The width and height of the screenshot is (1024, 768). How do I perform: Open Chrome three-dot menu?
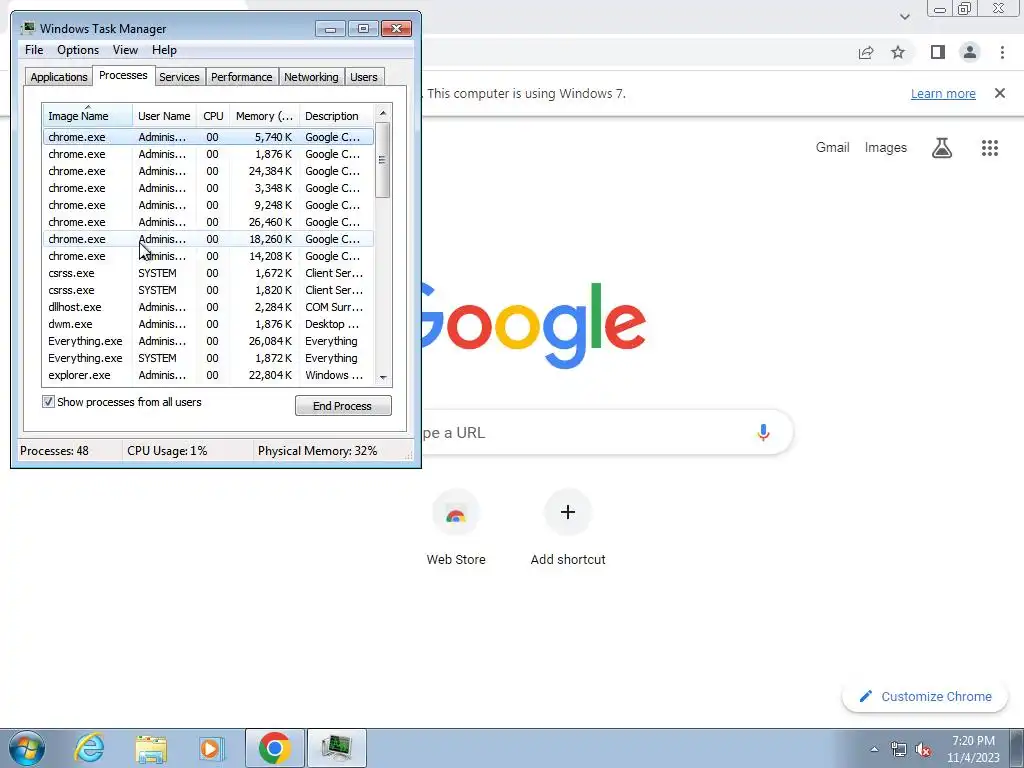tap(1002, 52)
